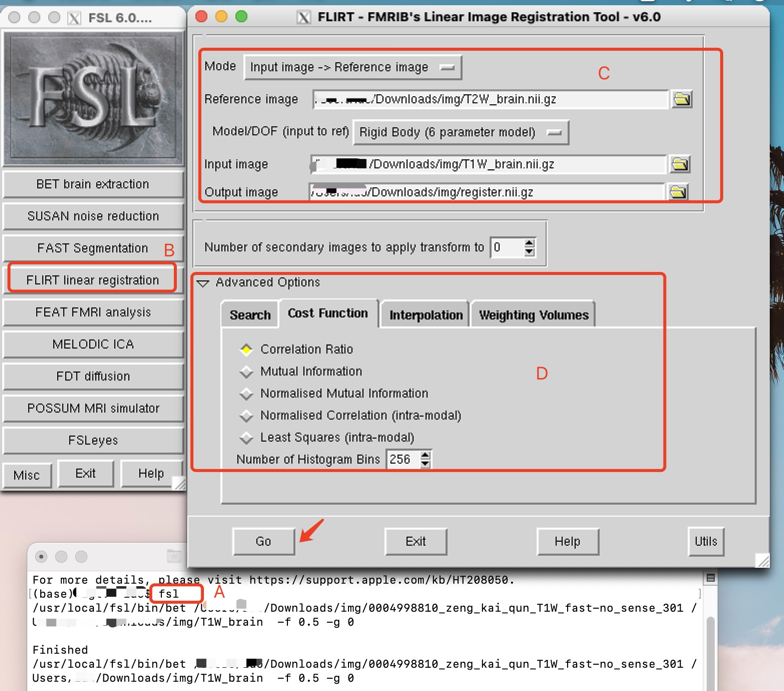Screen dimensions: 784x691
Task: Open the Model/DOF Rigid Body dropdown
Action: 460,132
